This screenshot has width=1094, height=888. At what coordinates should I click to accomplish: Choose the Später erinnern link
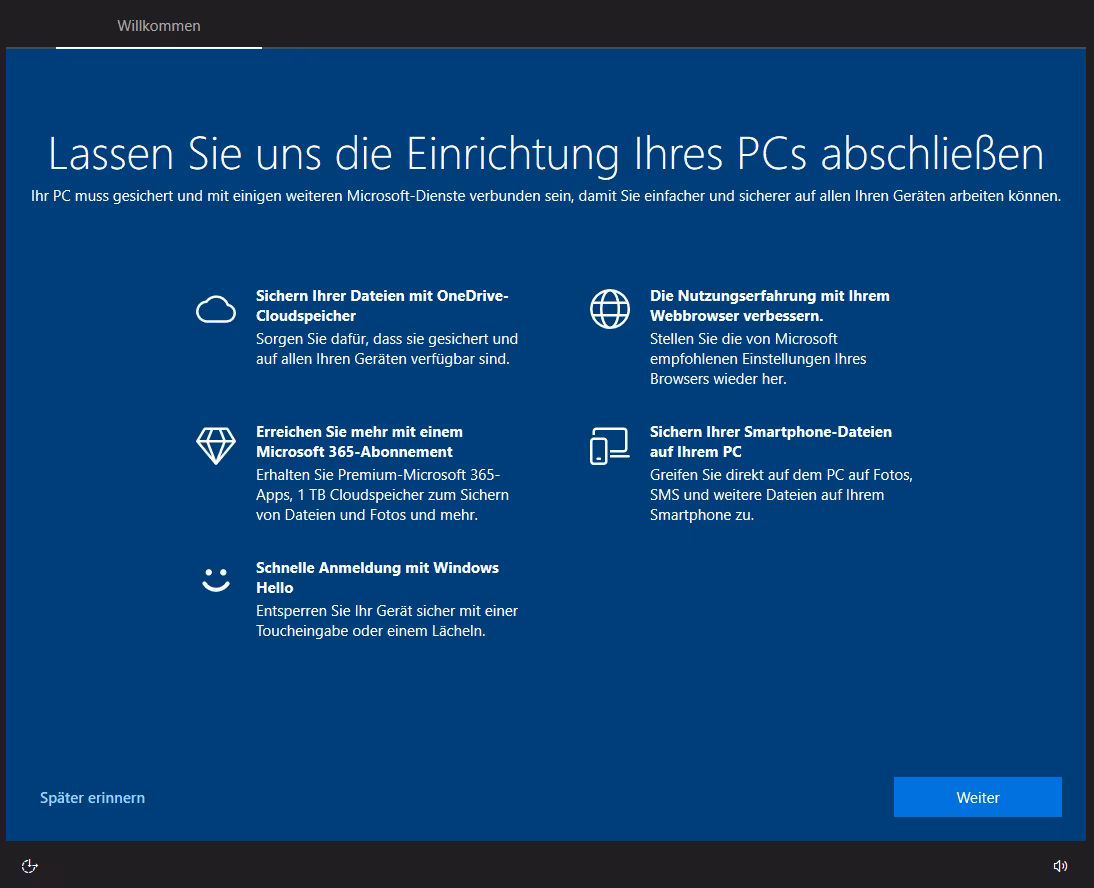click(92, 797)
